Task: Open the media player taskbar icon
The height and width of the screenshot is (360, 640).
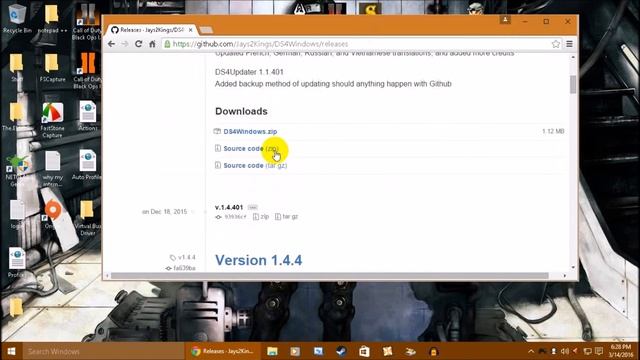Action: coord(295,351)
